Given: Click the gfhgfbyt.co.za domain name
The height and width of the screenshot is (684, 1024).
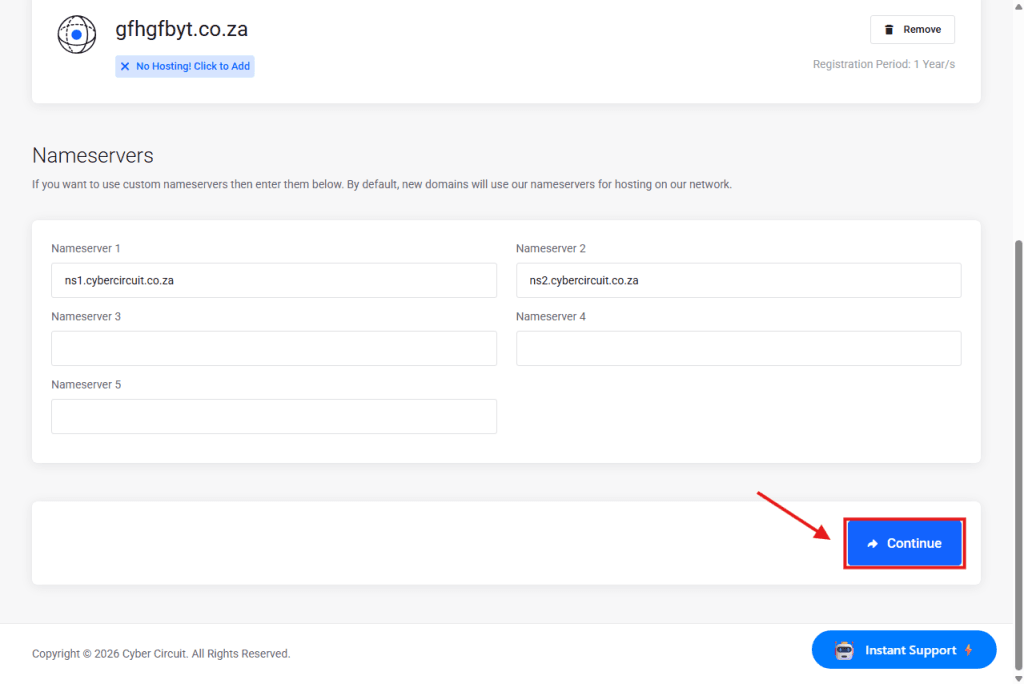Looking at the screenshot, I should [x=181, y=30].
